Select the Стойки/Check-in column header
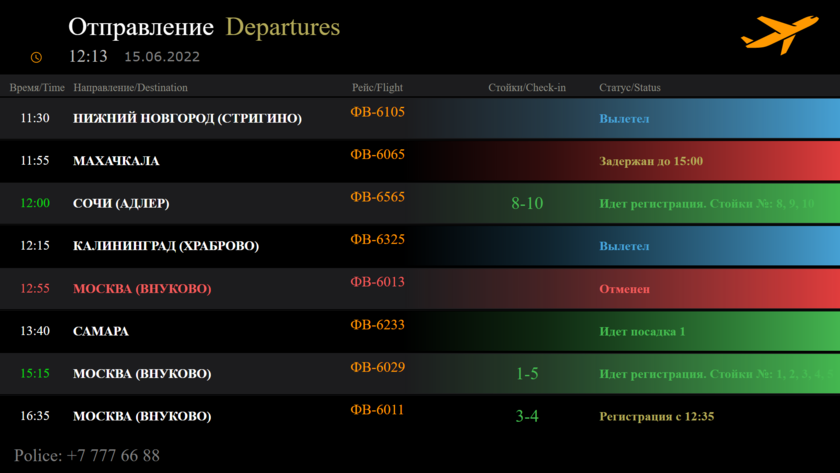840x473 pixels. tap(527, 88)
